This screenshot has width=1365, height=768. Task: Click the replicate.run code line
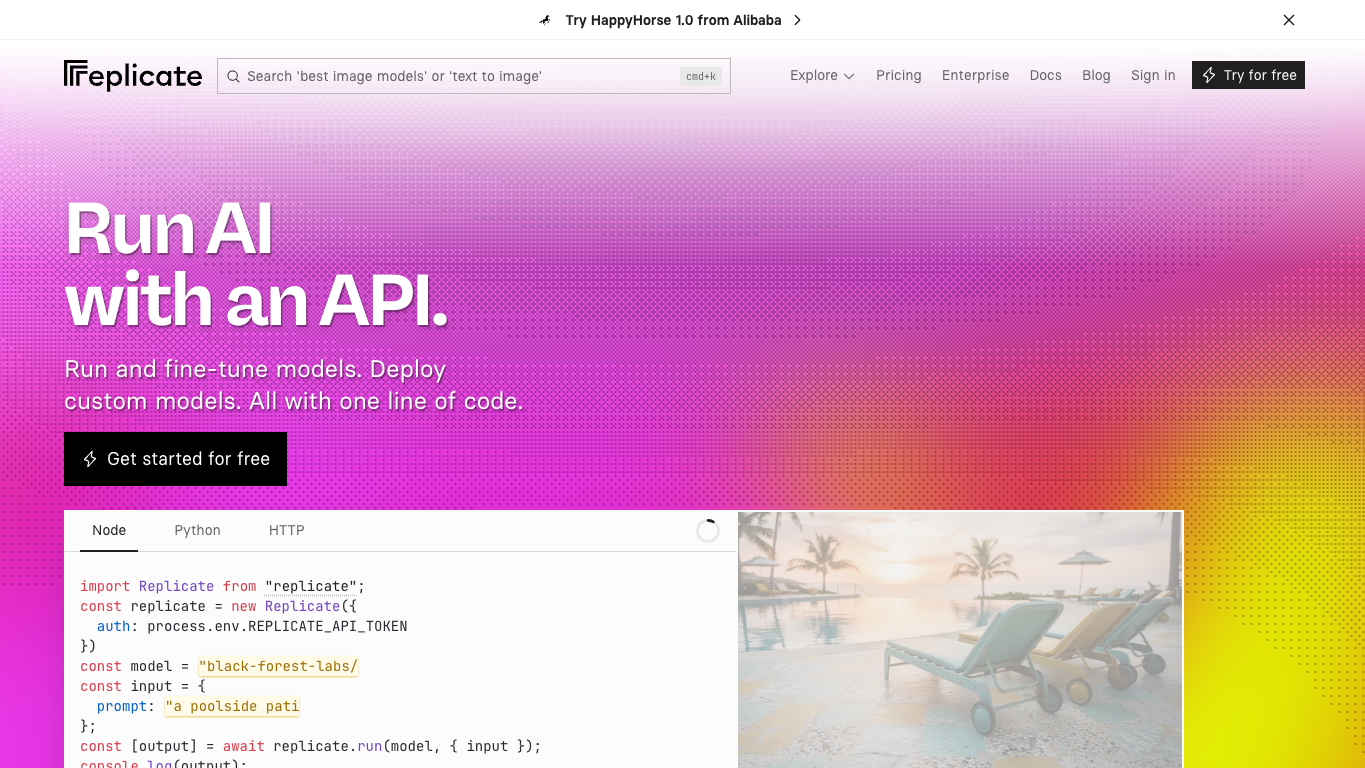pos(310,746)
